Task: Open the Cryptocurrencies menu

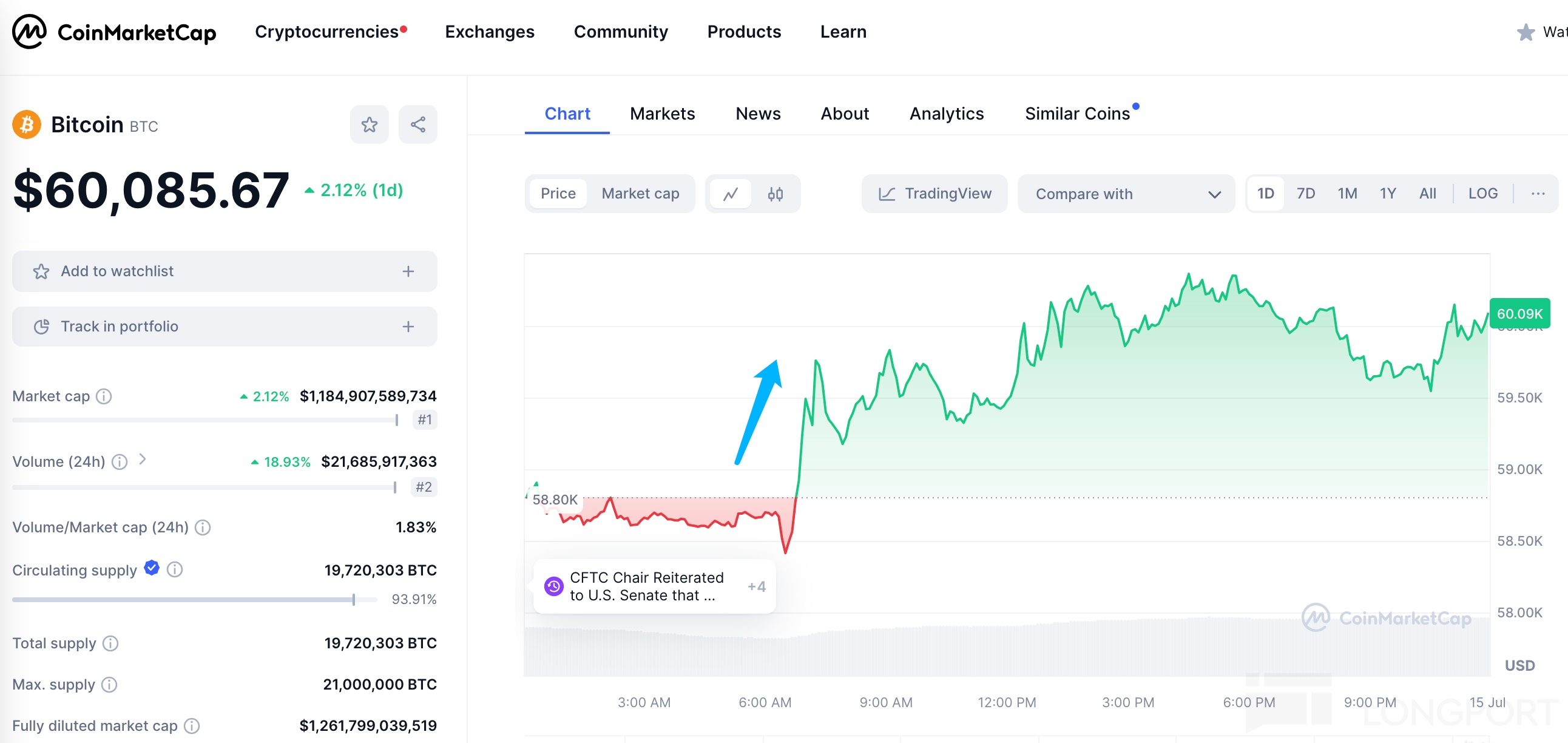Action: point(327,32)
